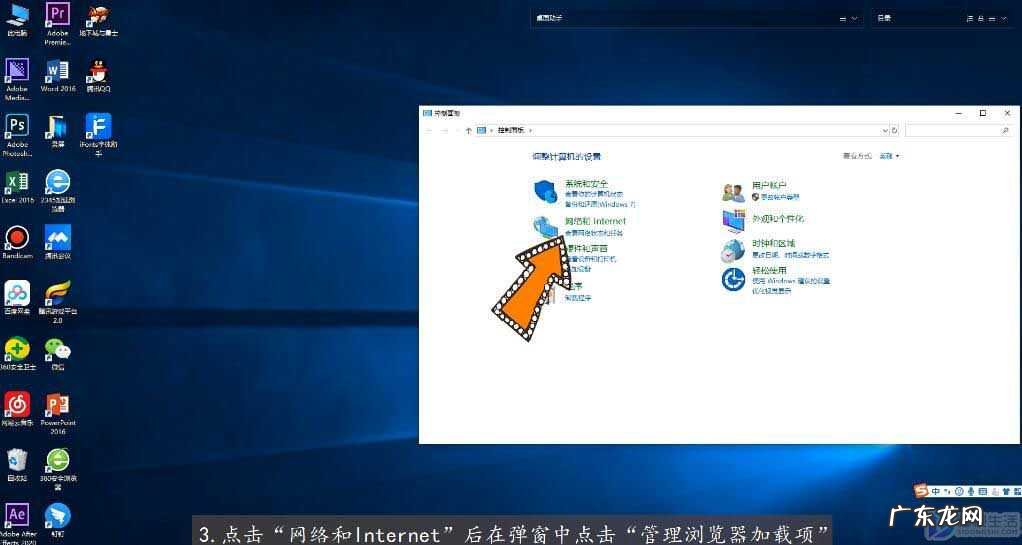Open the User Accounts category link
The image size is (1022, 545).
pyautogui.click(x=769, y=186)
